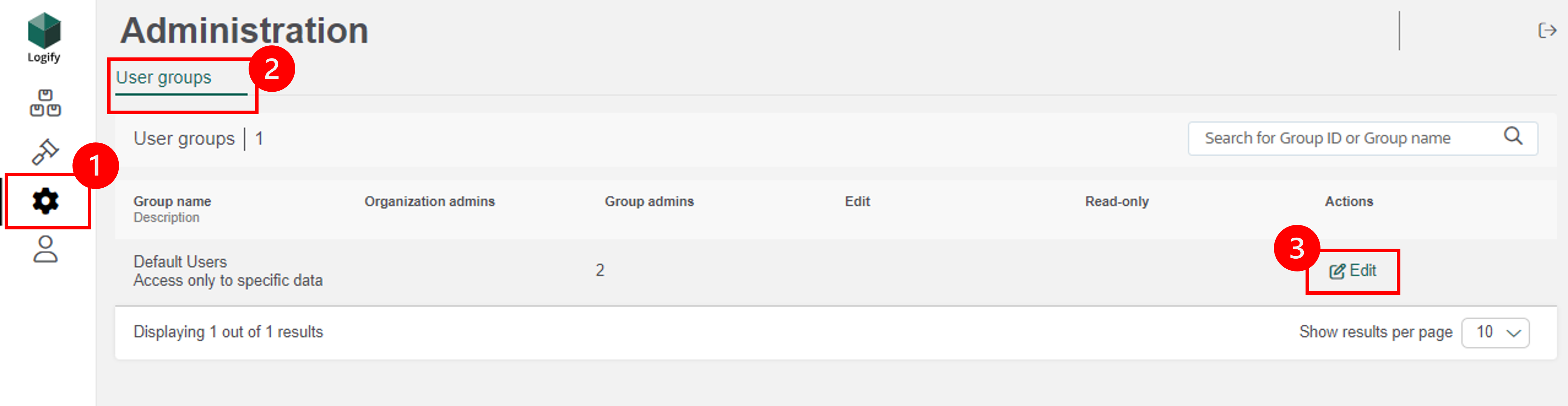Image resolution: width=1568 pixels, height=406 pixels.
Task: Click the Organization admins column header
Action: pyautogui.click(x=430, y=202)
